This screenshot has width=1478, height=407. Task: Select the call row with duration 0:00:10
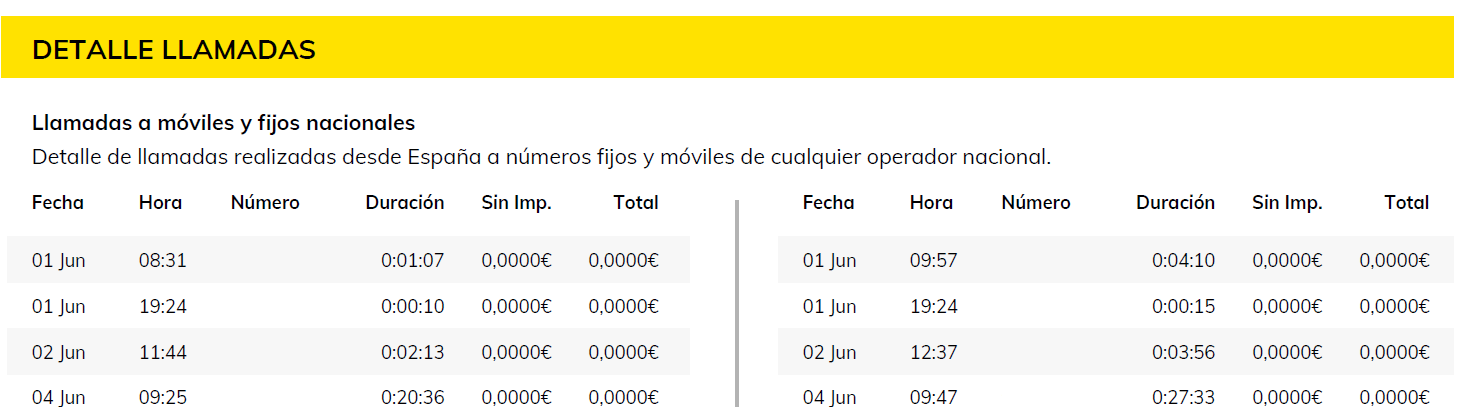(348, 306)
